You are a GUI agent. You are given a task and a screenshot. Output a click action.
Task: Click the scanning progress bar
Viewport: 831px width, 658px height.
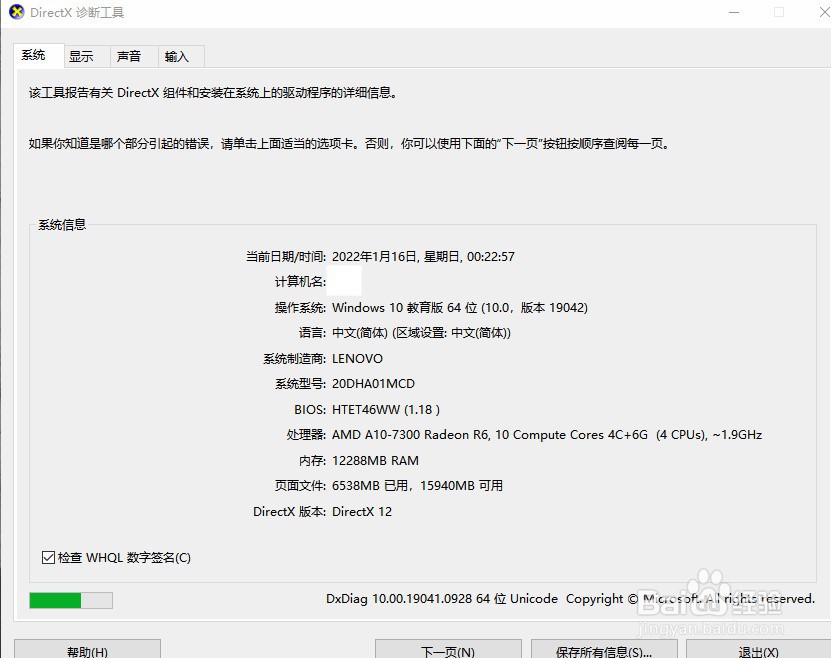70,600
